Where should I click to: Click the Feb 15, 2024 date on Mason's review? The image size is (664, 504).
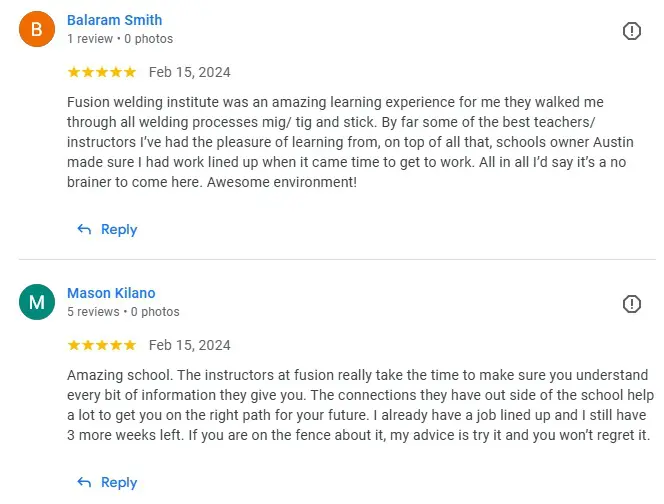pyautogui.click(x=189, y=345)
